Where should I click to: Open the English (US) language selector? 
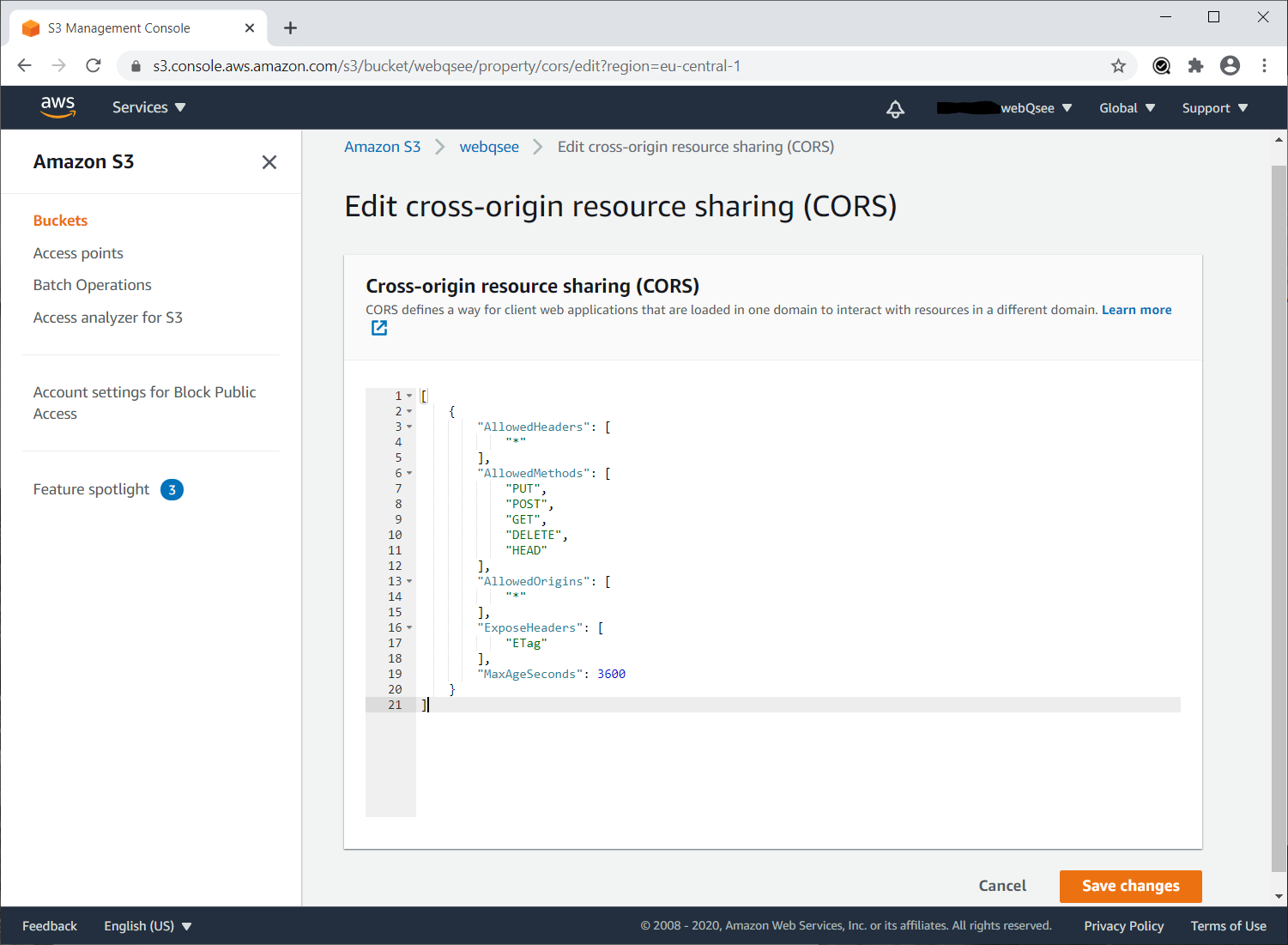click(x=148, y=926)
